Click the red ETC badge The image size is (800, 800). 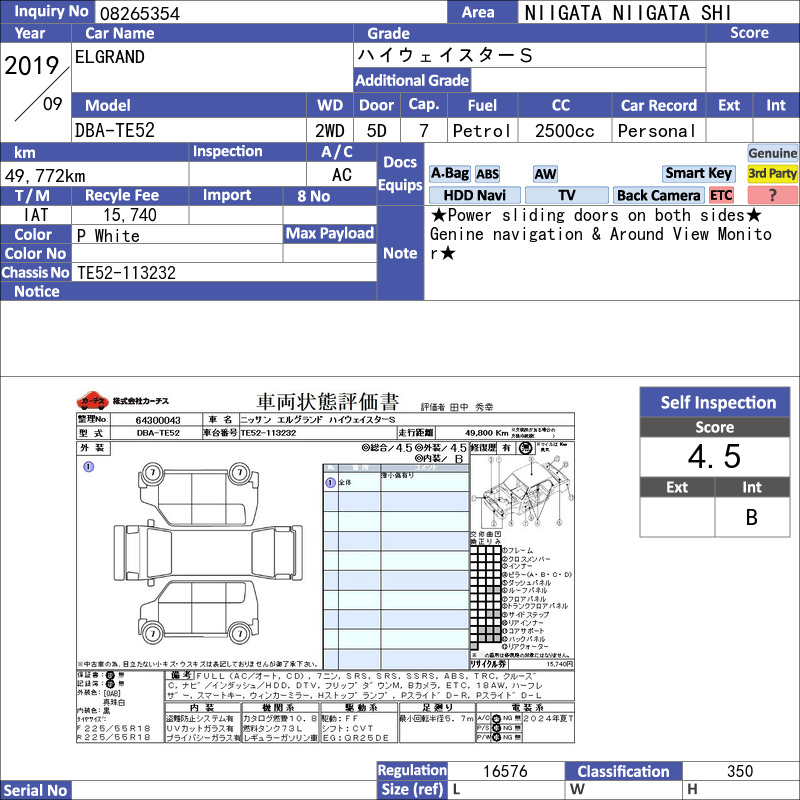click(721, 196)
